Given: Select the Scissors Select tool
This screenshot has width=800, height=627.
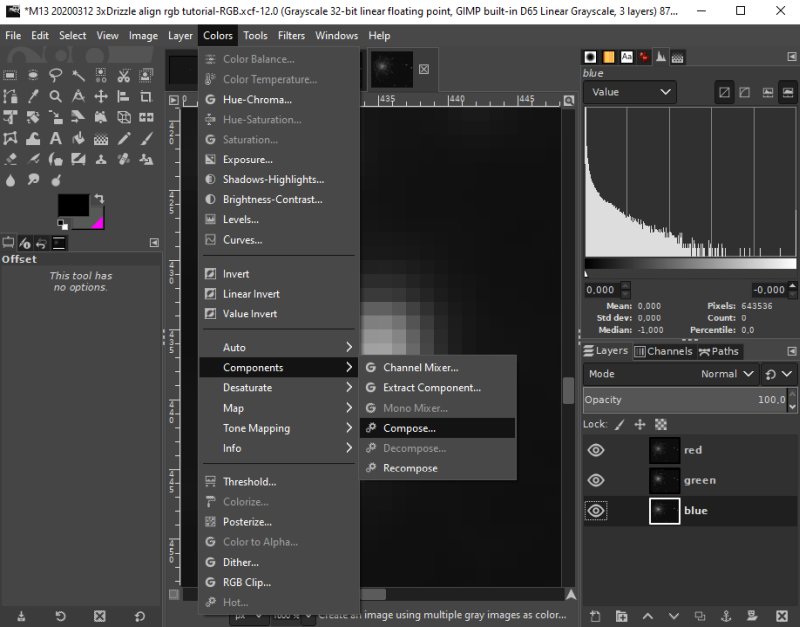Looking at the screenshot, I should 123,76.
